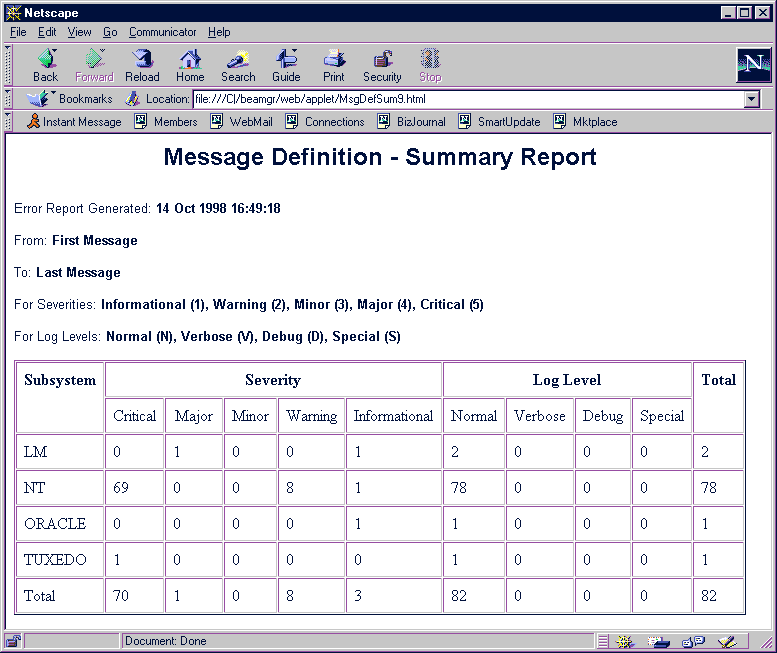The image size is (777, 653).
Task: Collapse the Personal toolbar with its handle
Action: point(8,121)
